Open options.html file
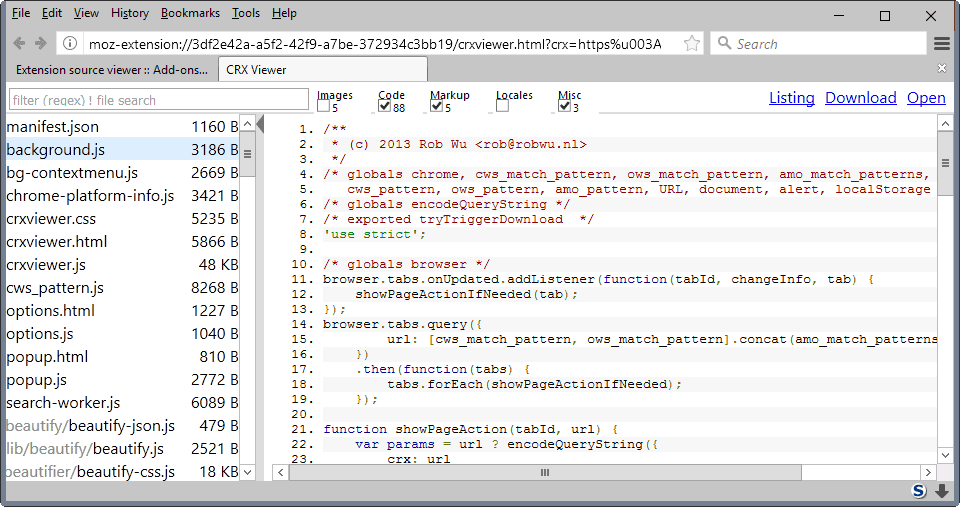 [x=122, y=310]
